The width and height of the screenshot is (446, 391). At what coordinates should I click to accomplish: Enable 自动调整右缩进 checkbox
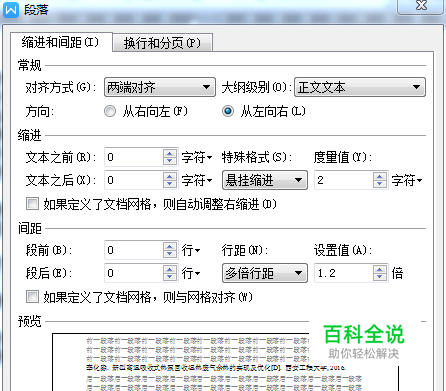32,203
